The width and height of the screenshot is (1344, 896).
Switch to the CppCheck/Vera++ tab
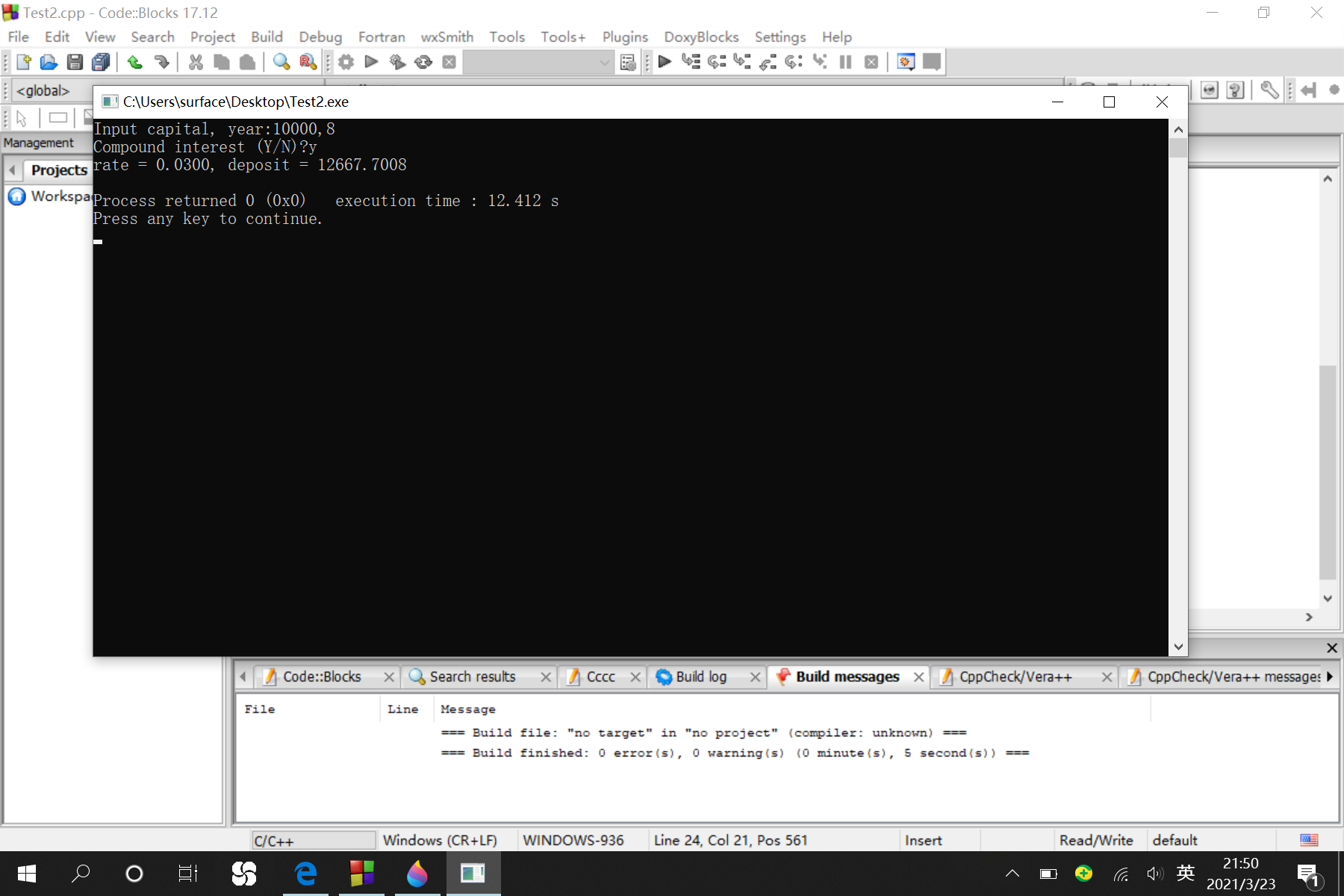pyautogui.click(x=1015, y=676)
